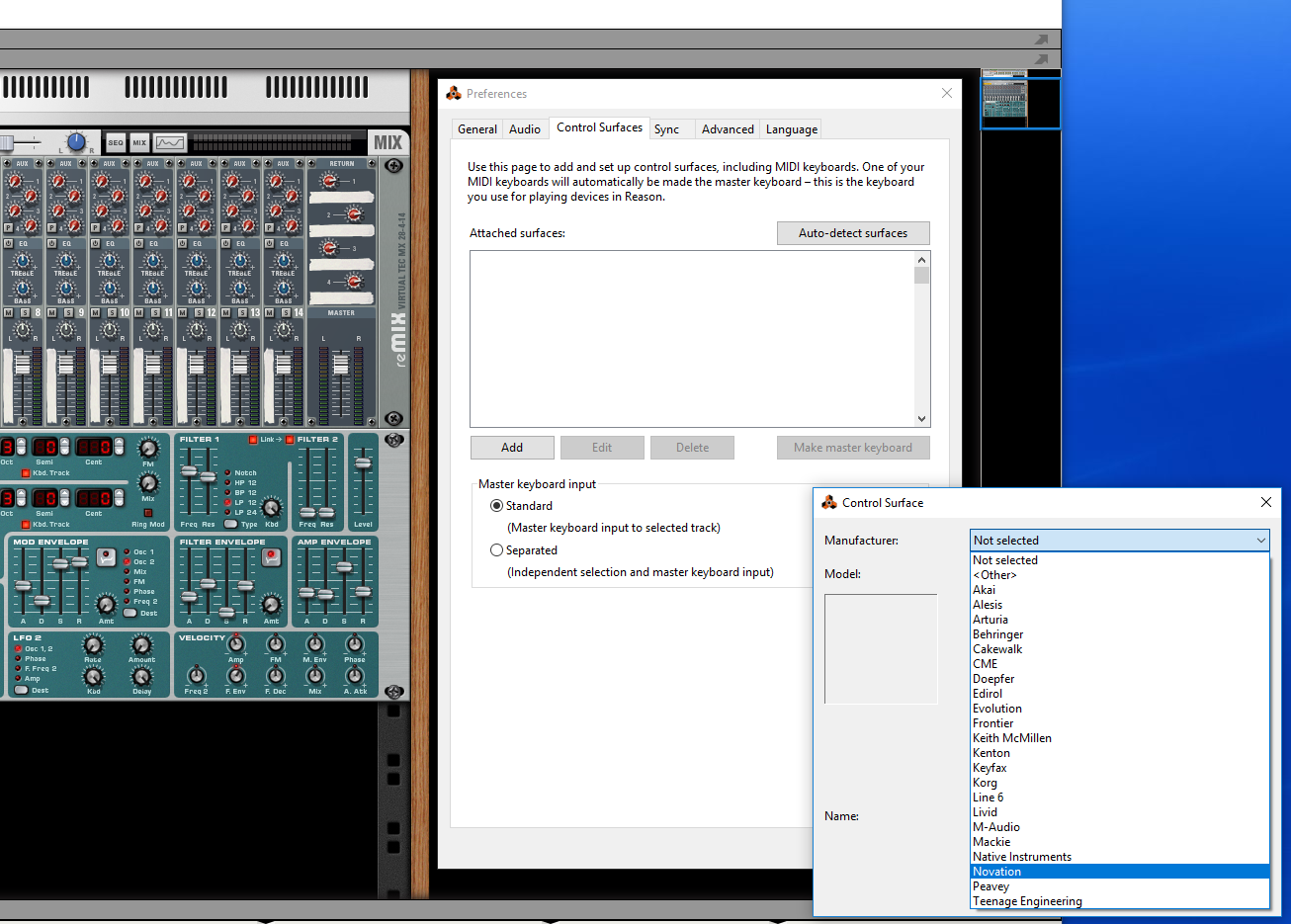Click Auto-detect surfaces button

(x=853, y=233)
